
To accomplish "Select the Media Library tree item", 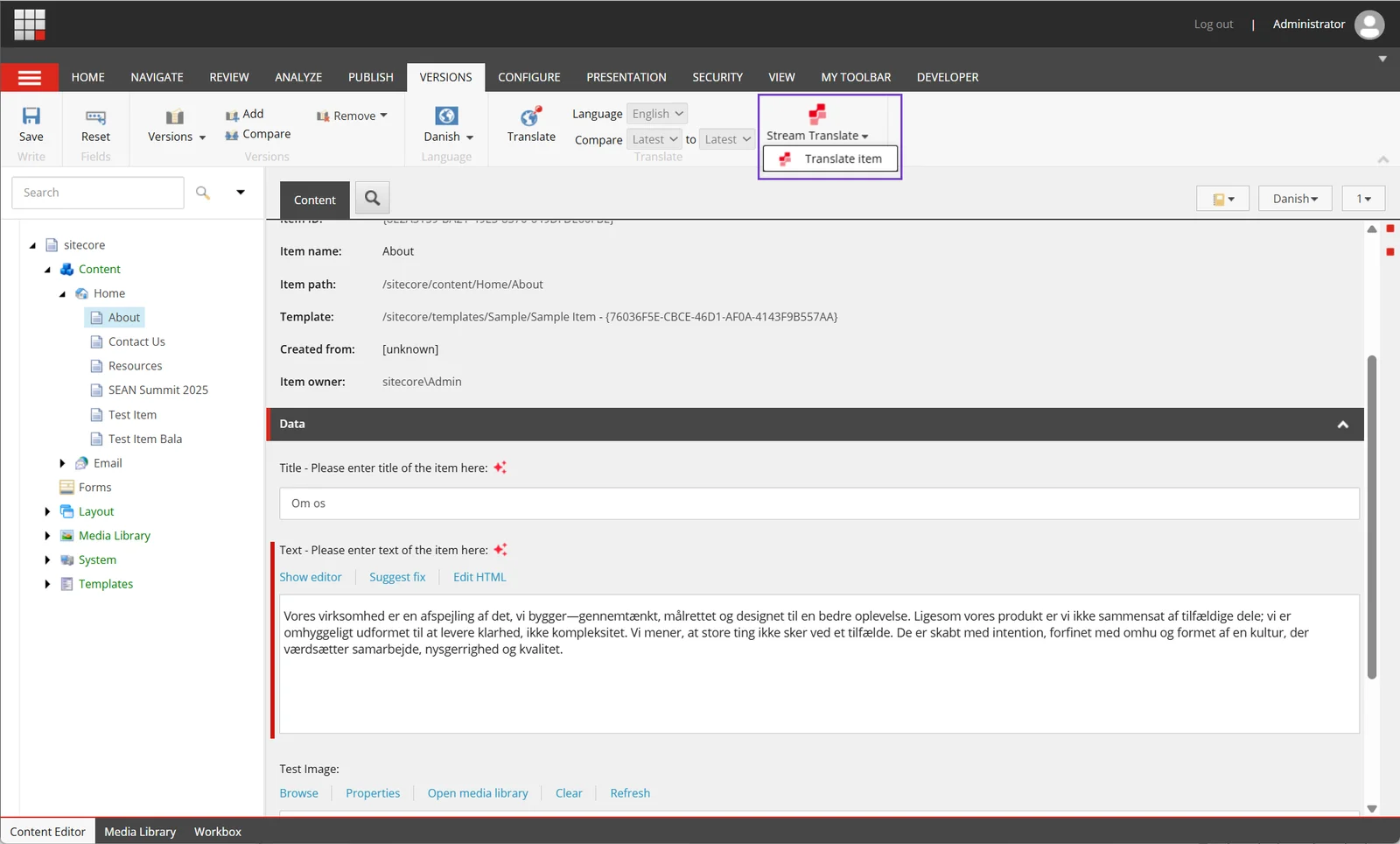I will click(x=115, y=536).
